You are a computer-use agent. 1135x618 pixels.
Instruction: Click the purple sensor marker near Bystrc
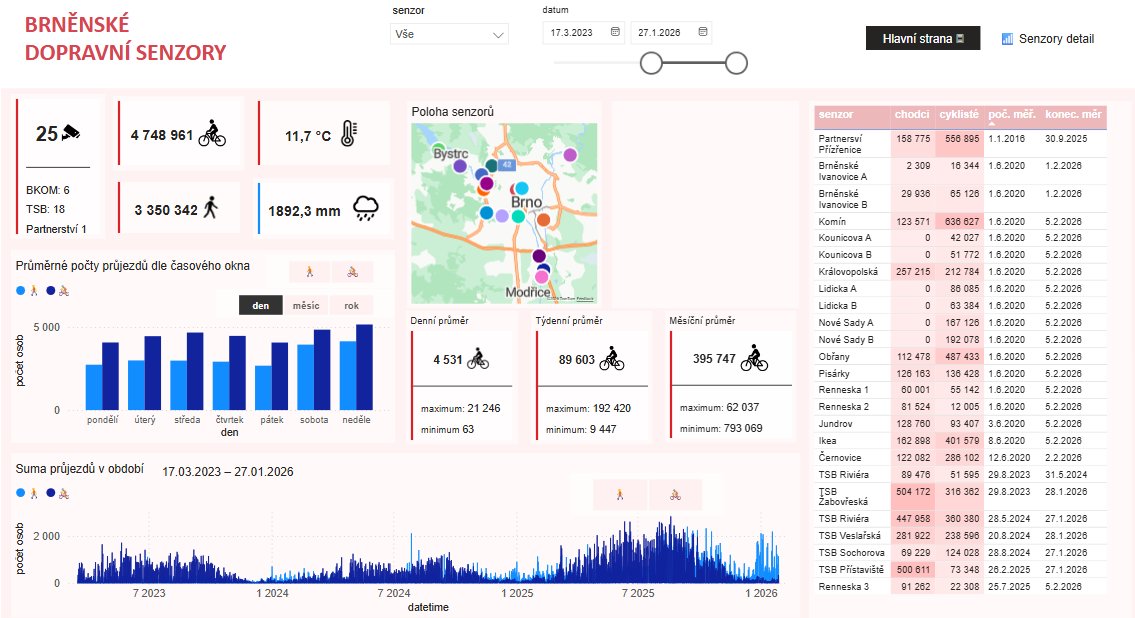coord(460,166)
